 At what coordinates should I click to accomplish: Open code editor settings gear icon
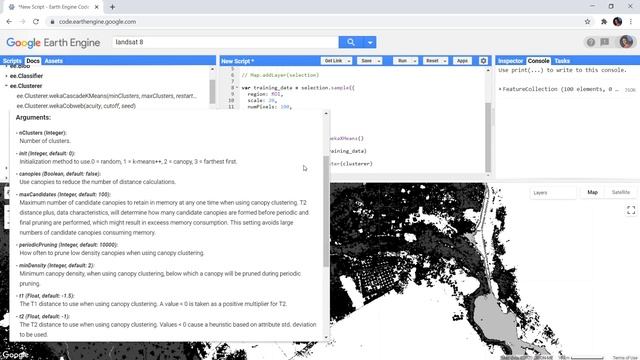tap(483, 61)
